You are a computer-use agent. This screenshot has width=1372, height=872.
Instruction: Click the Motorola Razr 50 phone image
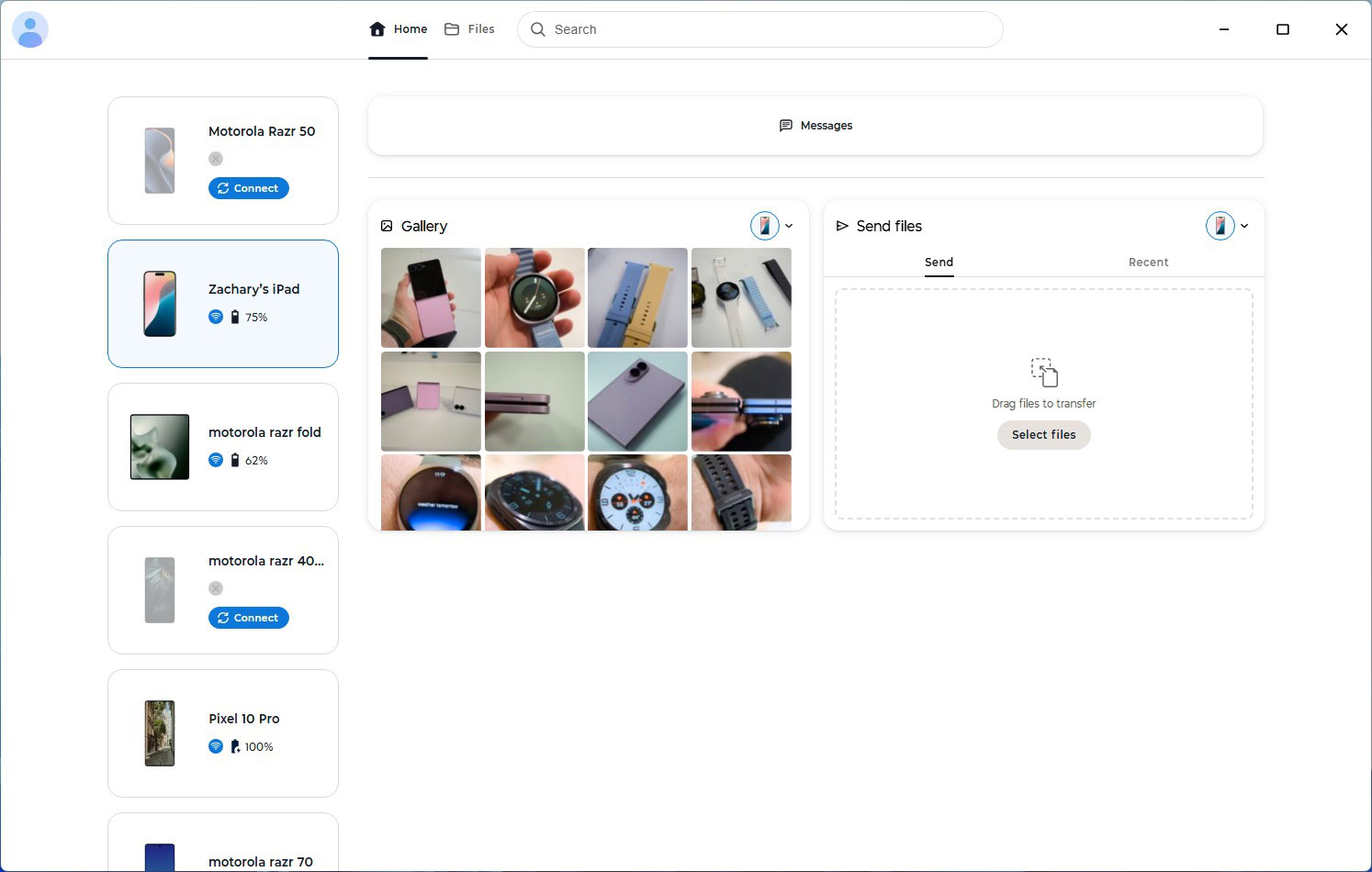coord(160,161)
